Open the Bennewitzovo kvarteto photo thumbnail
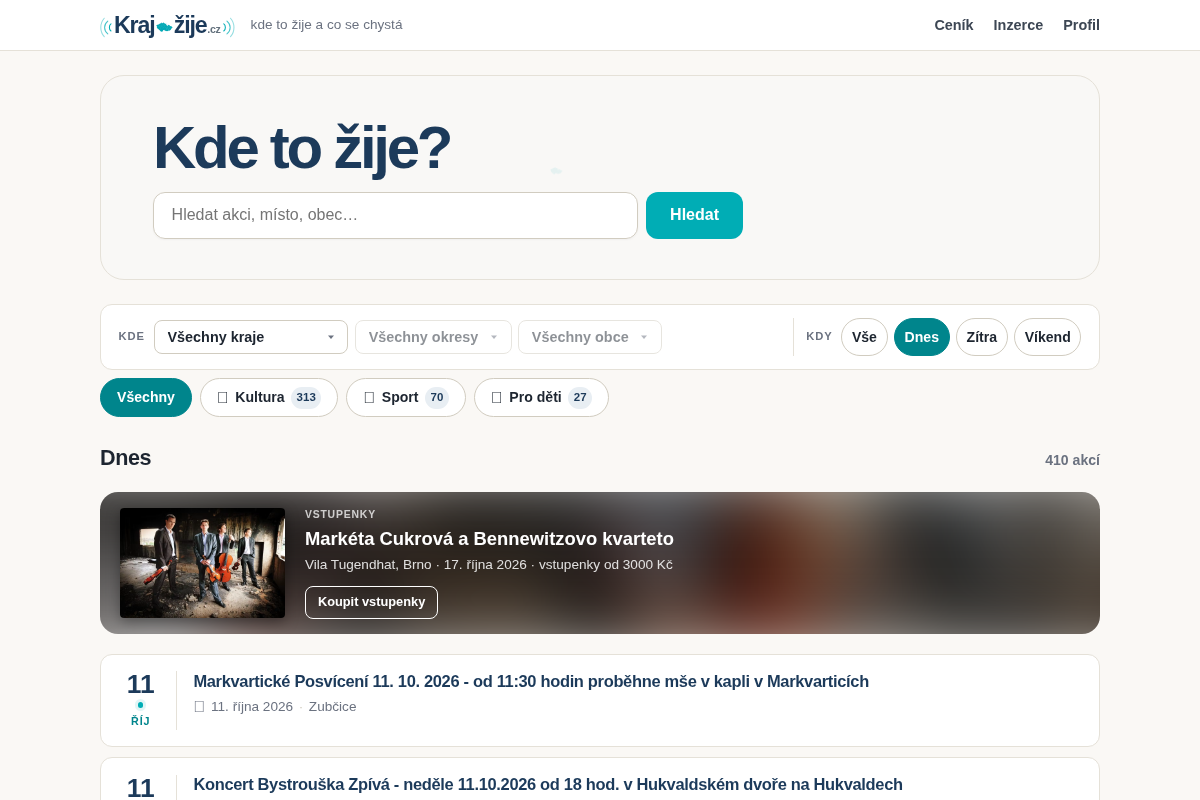1200x800 pixels. [202, 563]
